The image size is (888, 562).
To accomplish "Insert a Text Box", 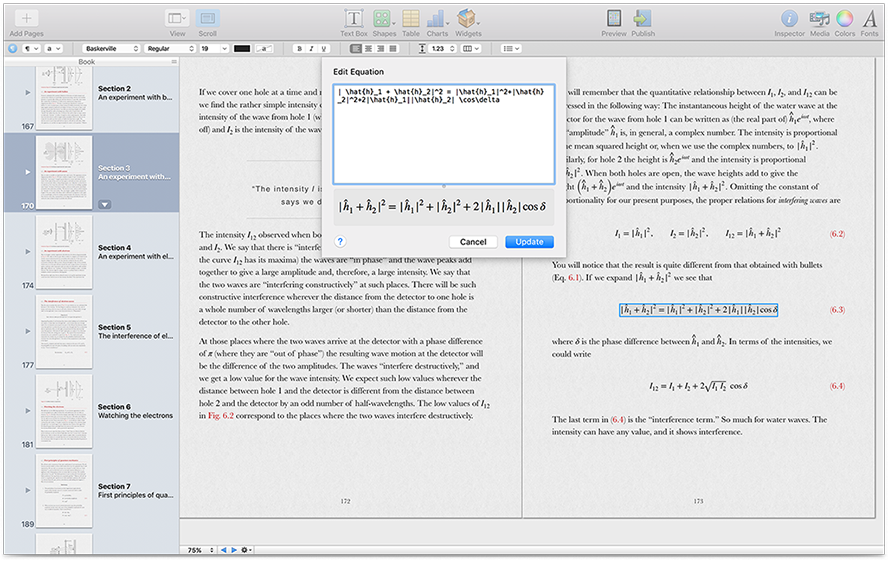I will (x=354, y=19).
